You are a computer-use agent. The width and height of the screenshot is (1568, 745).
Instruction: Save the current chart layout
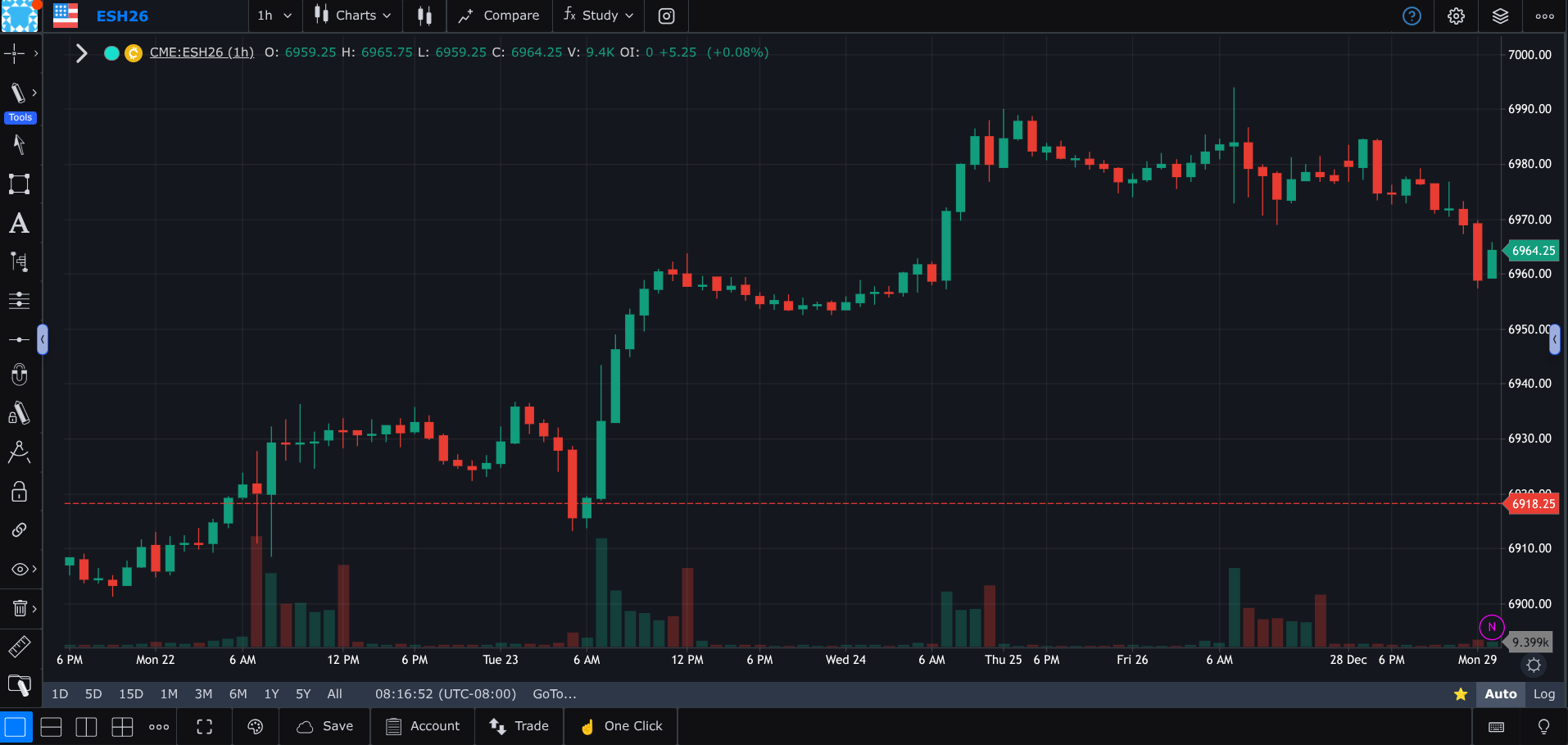coord(324,726)
